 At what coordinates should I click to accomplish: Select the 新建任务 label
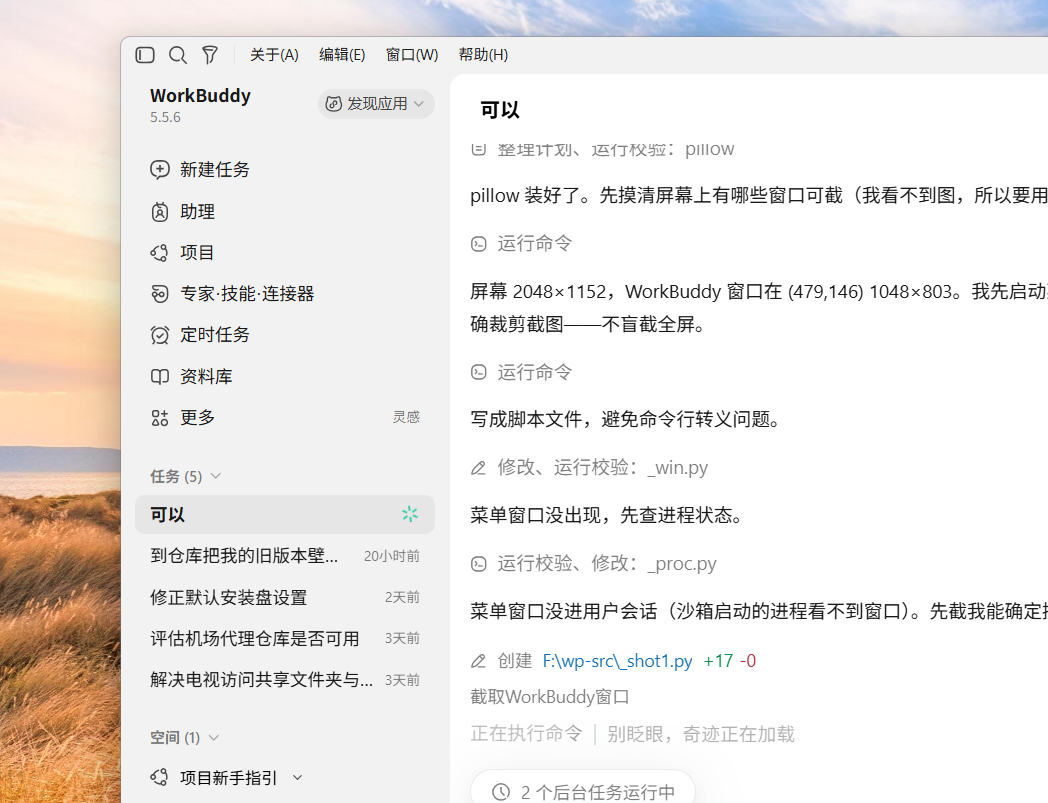(215, 170)
